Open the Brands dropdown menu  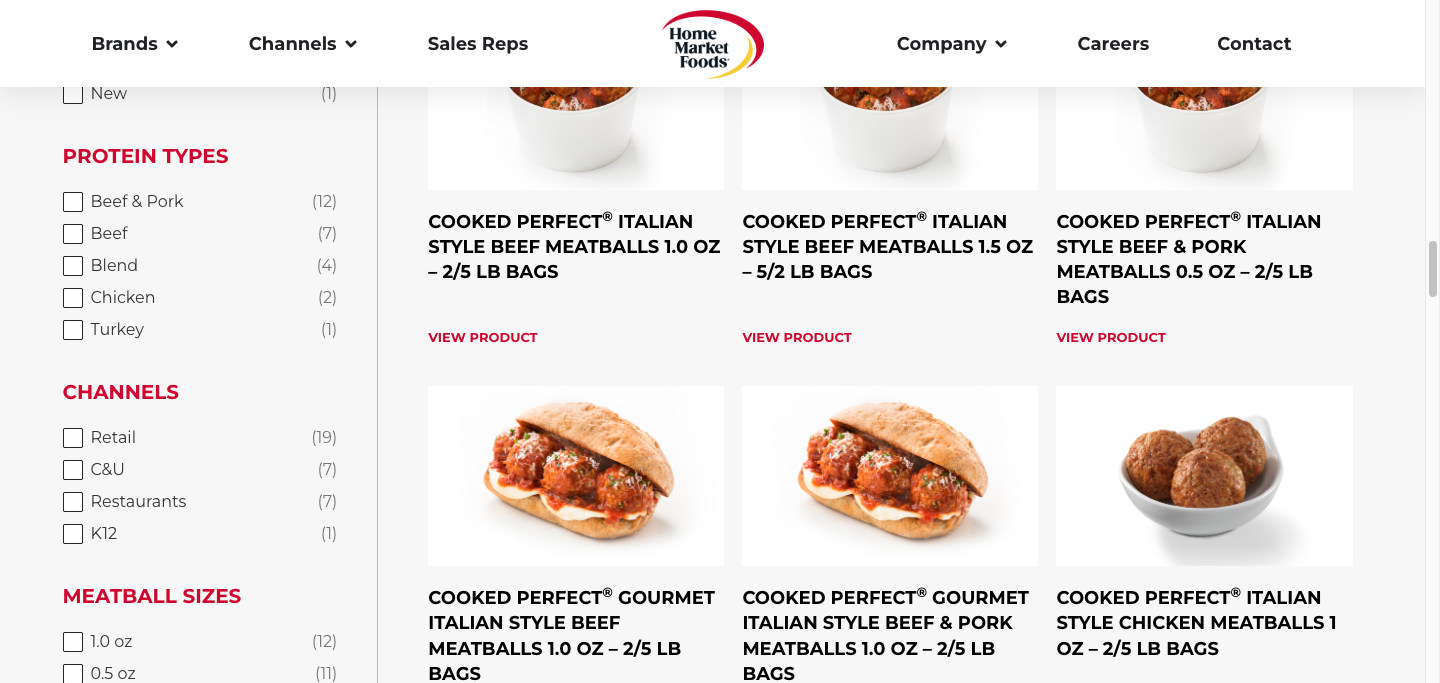[135, 44]
